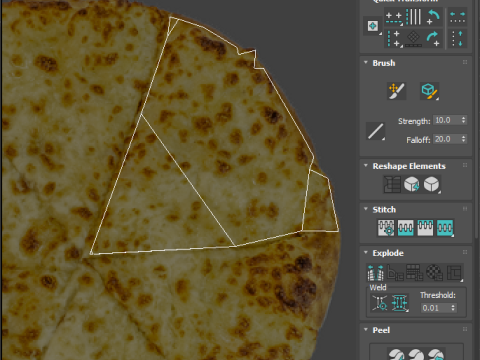This screenshot has height=360, width=480.
Task: Click Relax Until Flat lightning cube icon
Action: [x=412, y=184]
